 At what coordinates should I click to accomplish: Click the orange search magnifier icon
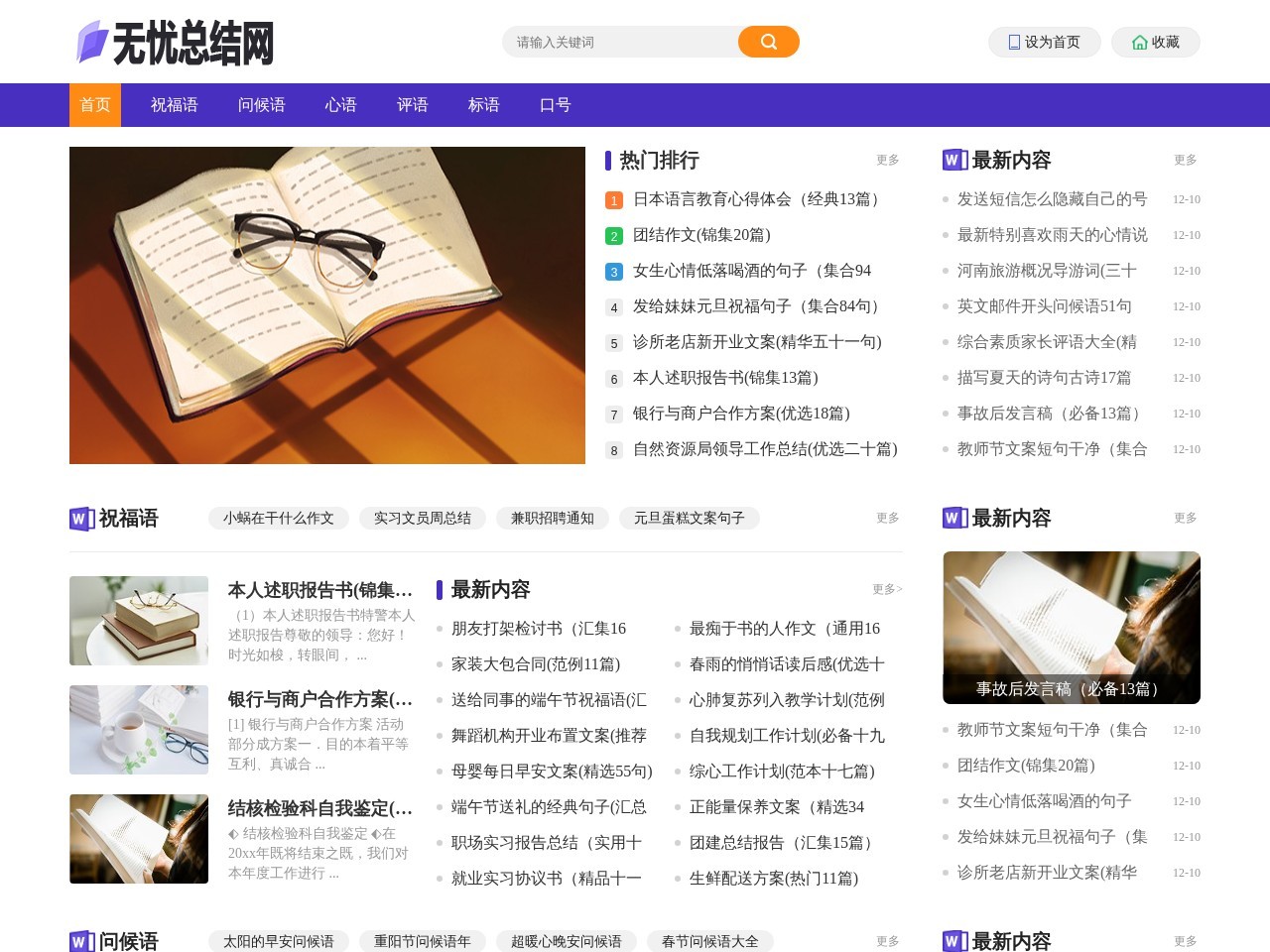click(x=767, y=42)
